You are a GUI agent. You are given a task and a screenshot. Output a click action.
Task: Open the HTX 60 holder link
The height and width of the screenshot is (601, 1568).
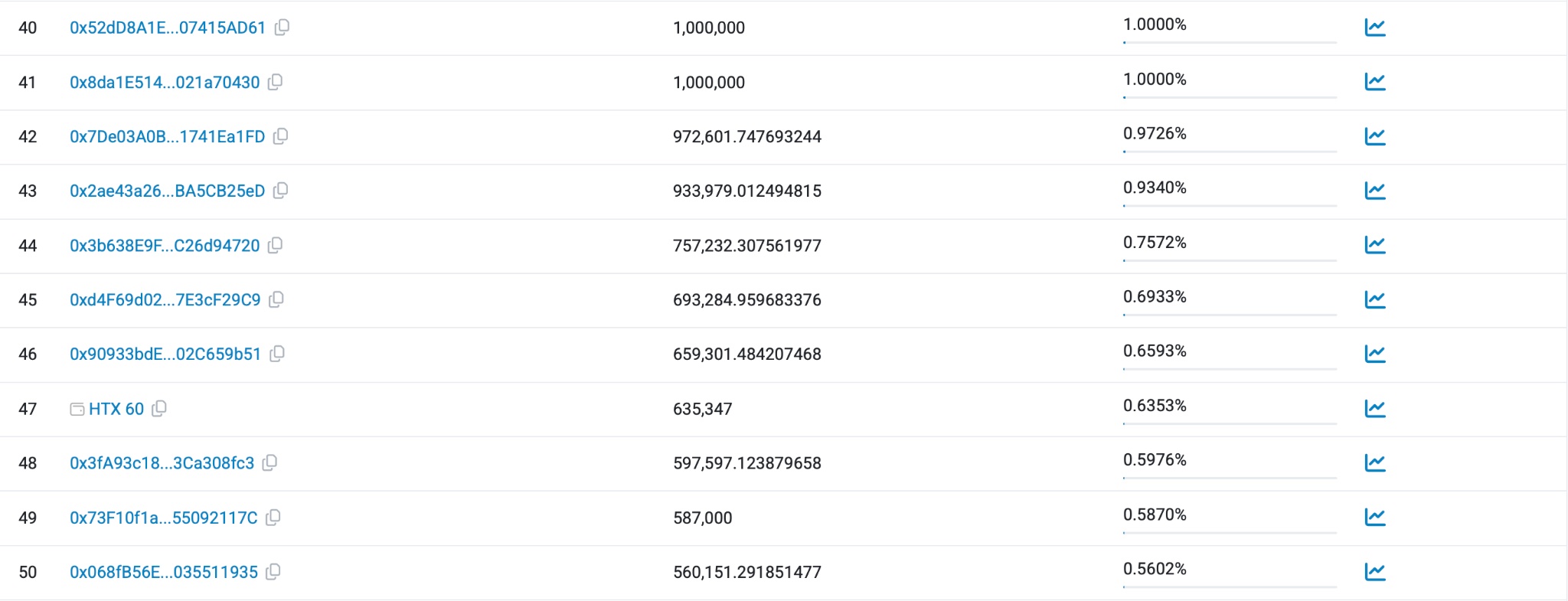(116, 409)
